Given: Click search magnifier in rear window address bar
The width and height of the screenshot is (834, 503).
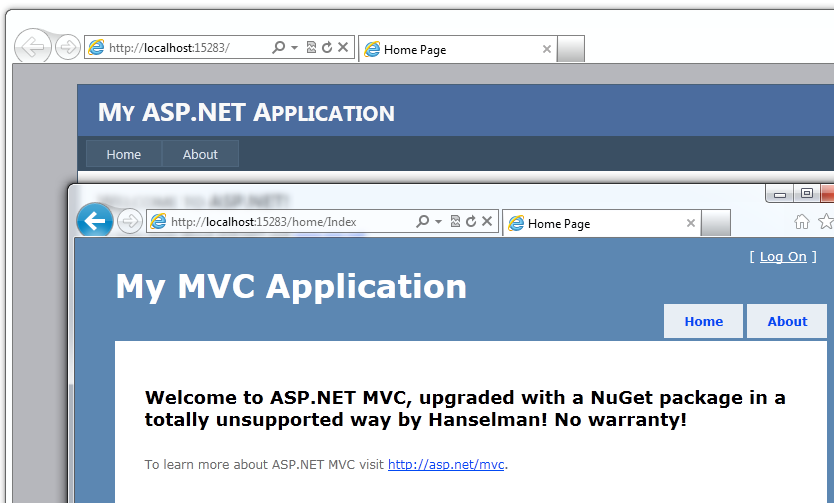Looking at the screenshot, I should tap(278, 47).
